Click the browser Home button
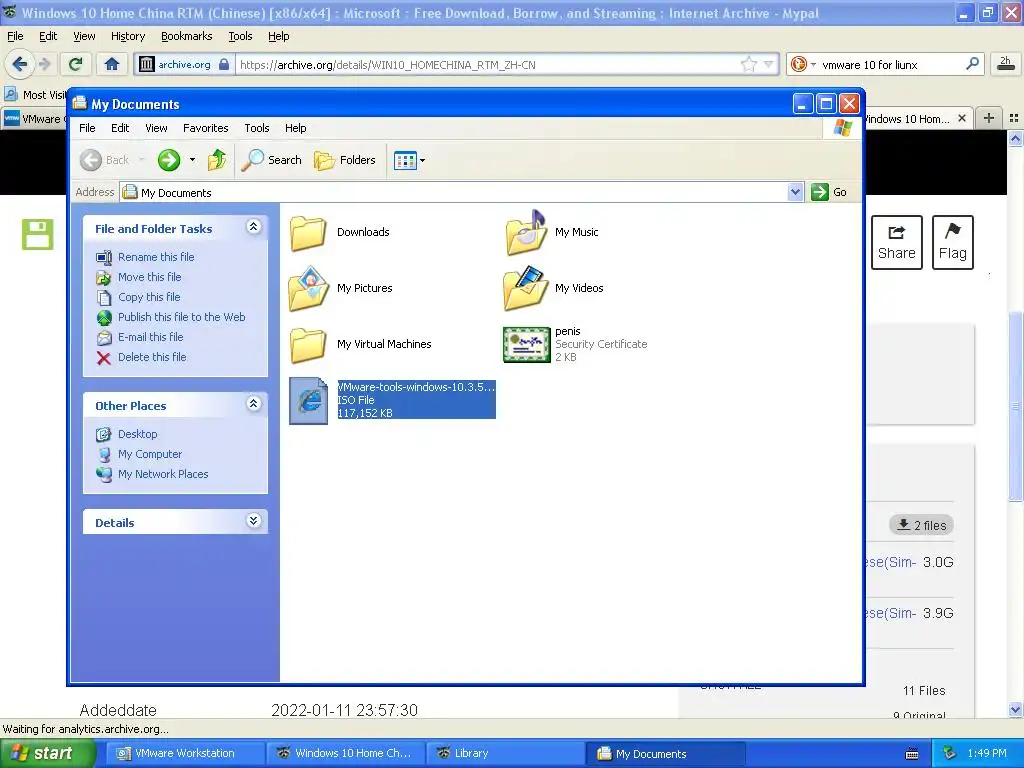This screenshot has width=1024, height=768. [x=112, y=64]
